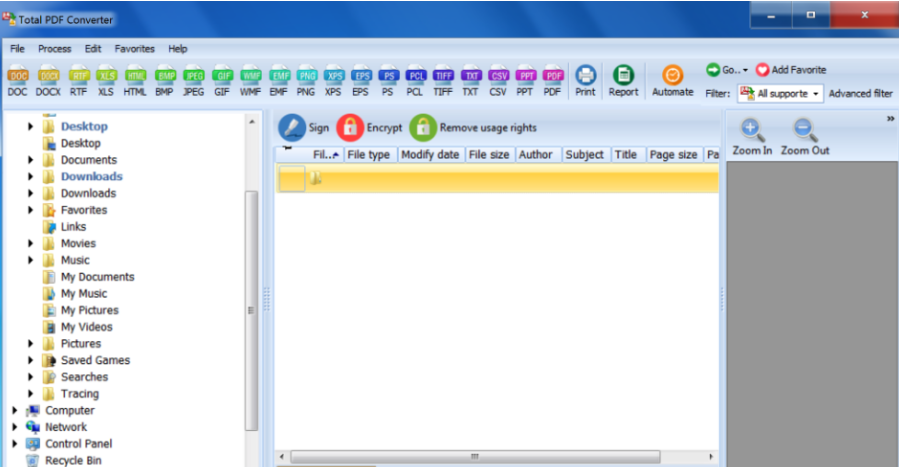Open the Report tool
899x467 pixels.
623,81
